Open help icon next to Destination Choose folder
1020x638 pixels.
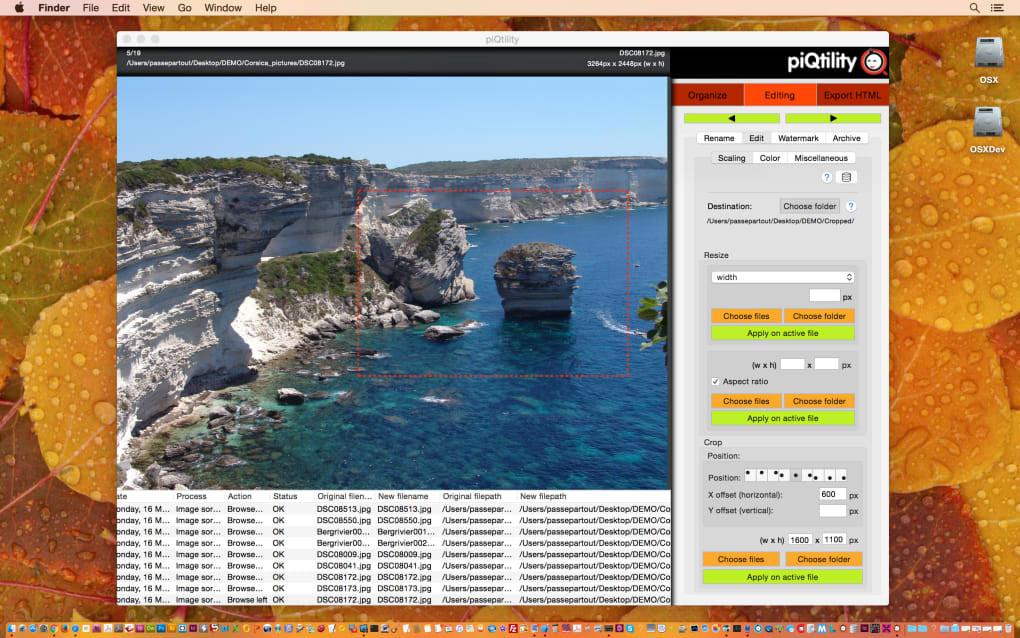pos(851,206)
